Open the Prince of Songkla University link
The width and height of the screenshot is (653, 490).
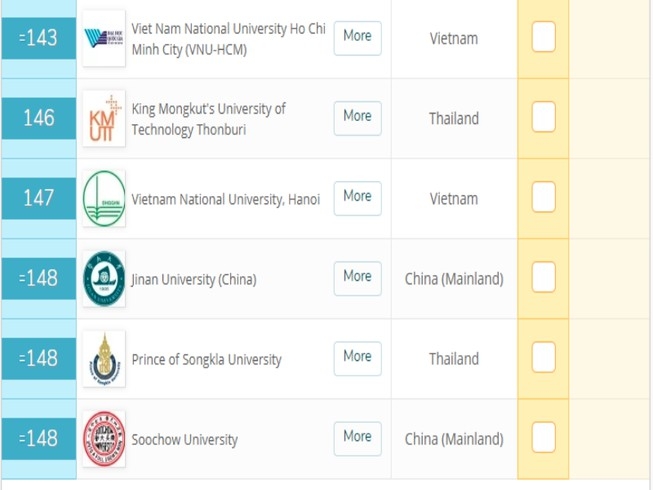coord(206,359)
